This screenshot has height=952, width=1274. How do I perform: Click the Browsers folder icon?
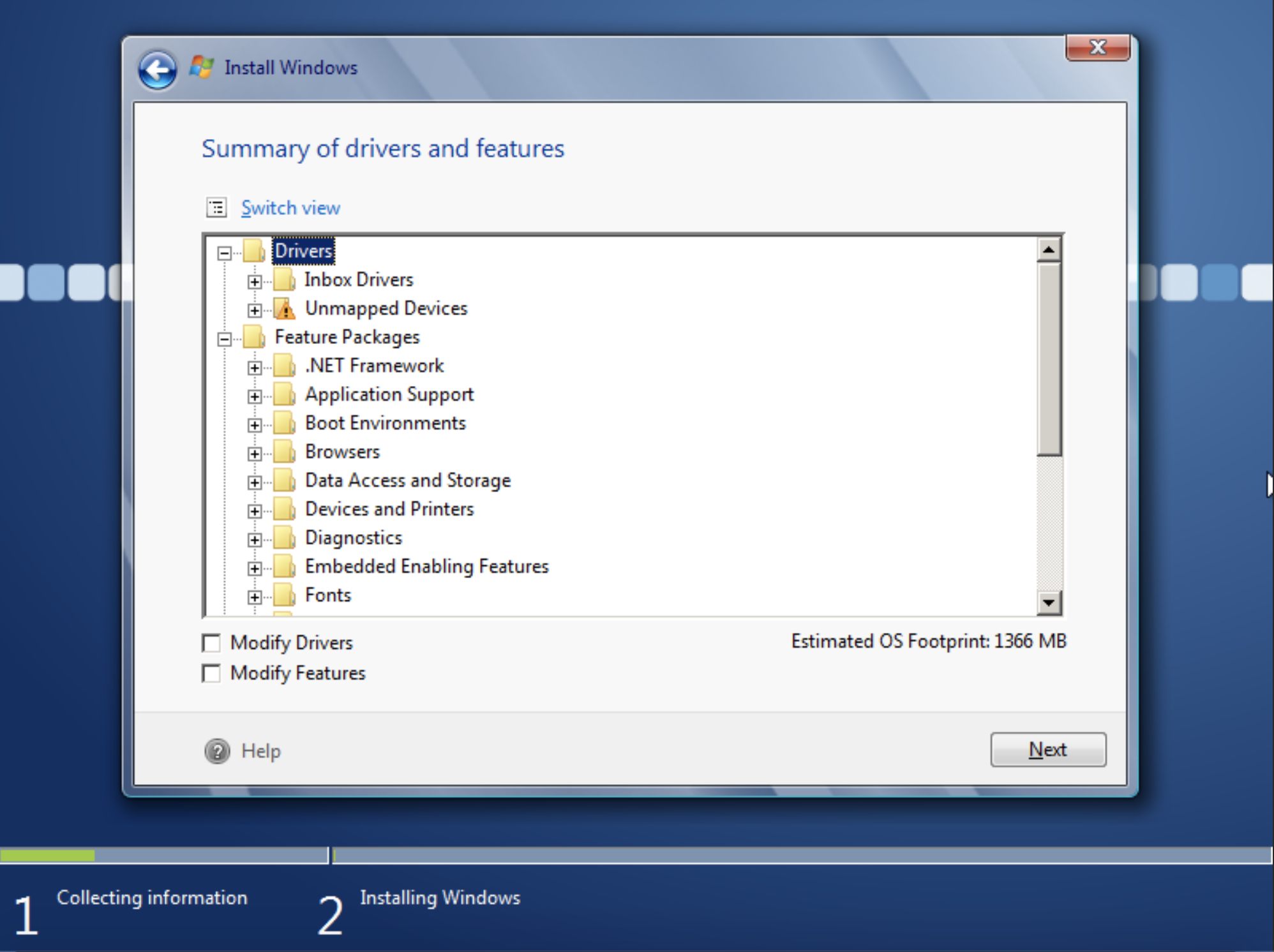(285, 452)
